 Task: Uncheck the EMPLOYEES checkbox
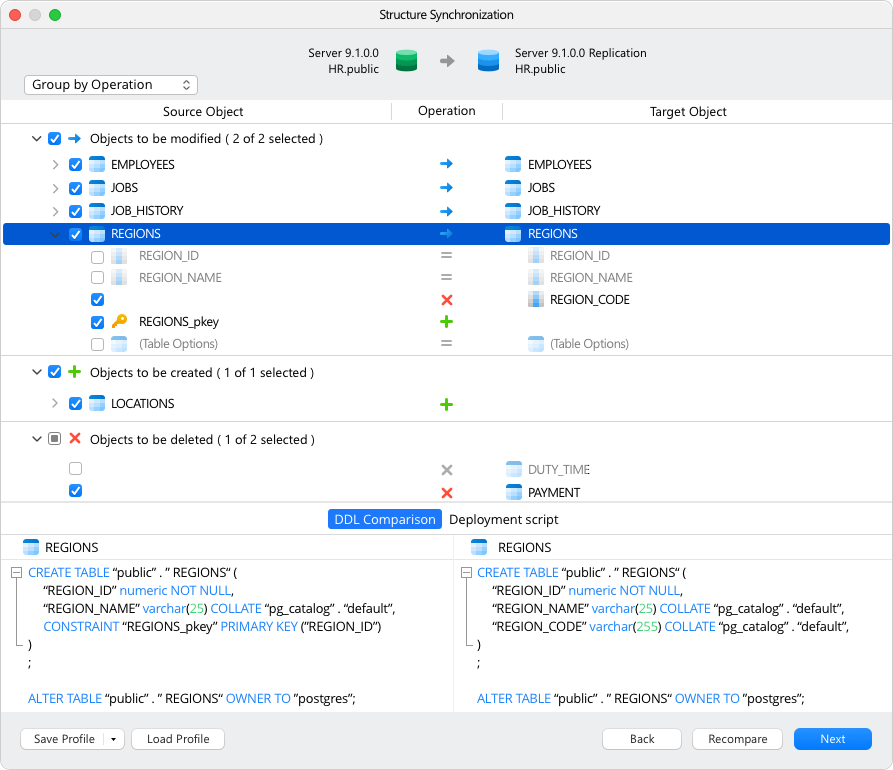tap(75, 165)
